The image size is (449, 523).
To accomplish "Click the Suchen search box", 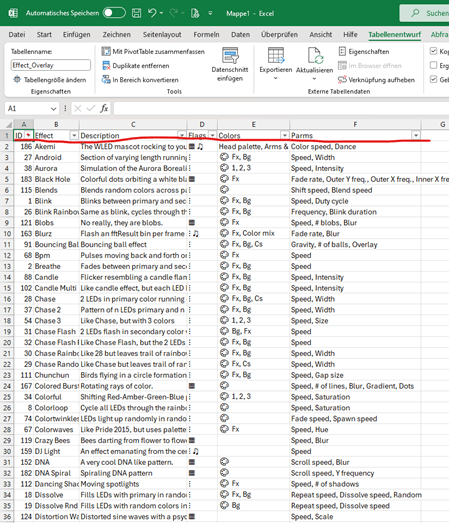I will [x=424, y=13].
